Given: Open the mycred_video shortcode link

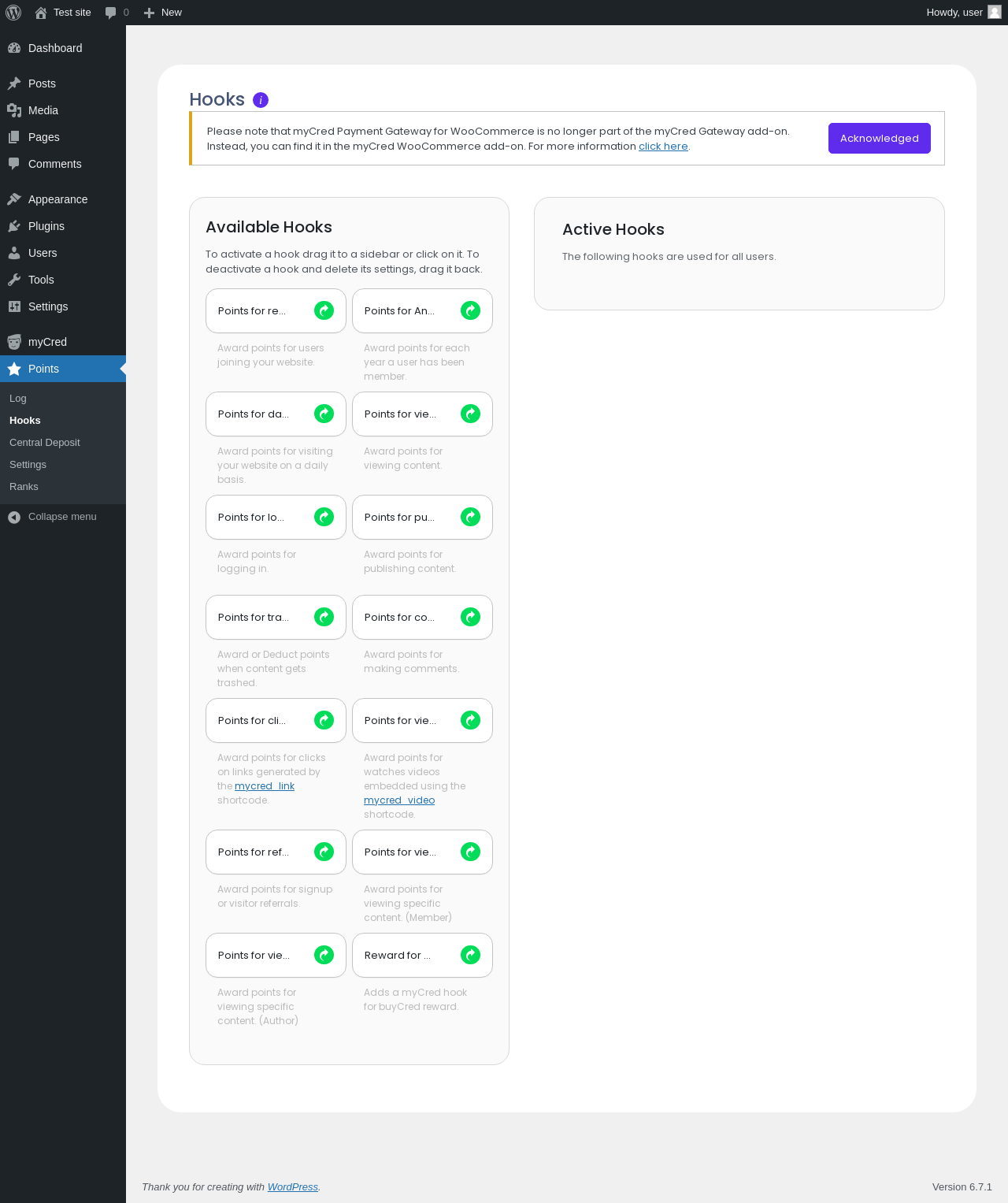Looking at the screenshot, I should tap(399, 800).
